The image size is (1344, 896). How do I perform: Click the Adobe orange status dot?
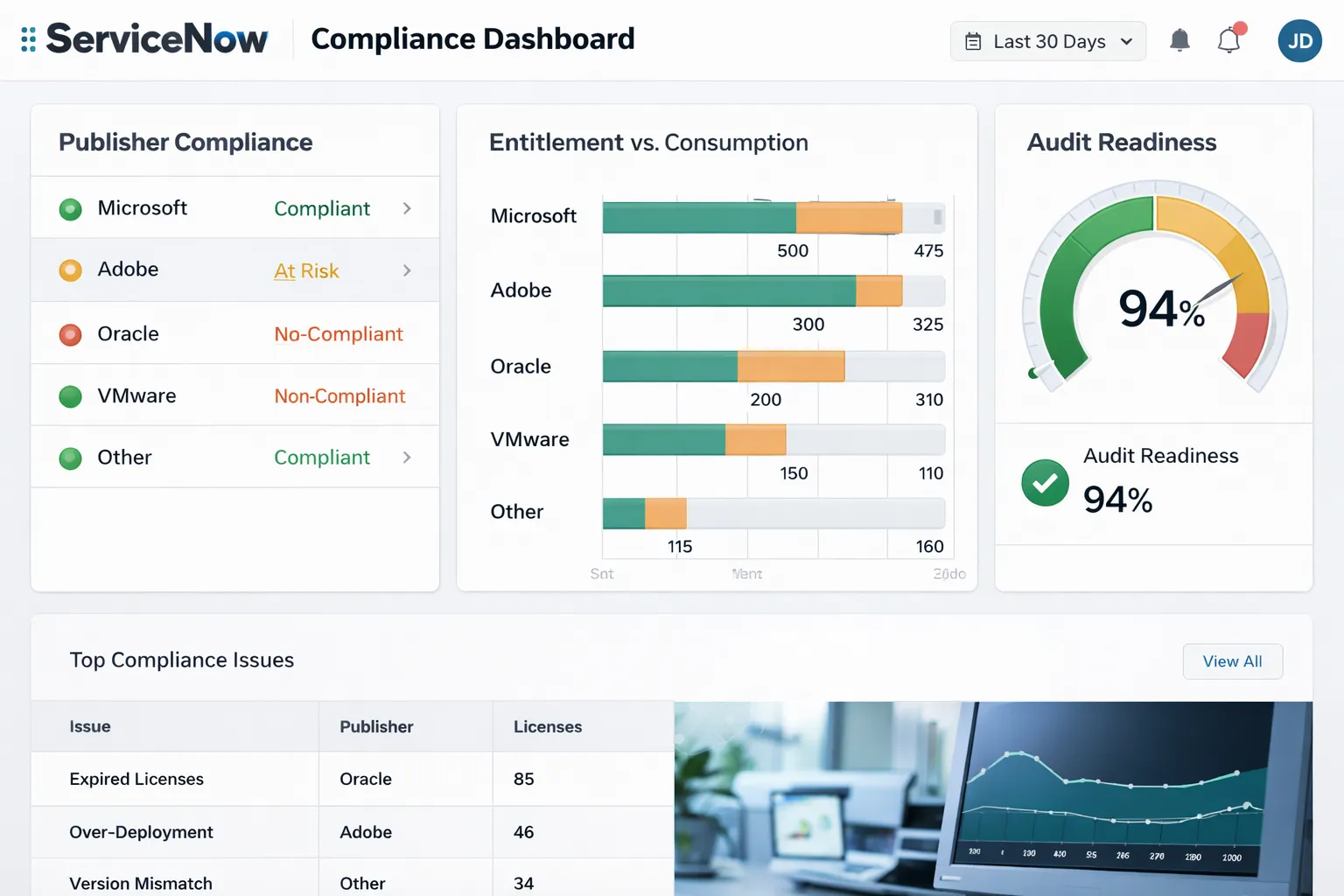[70, 270]
